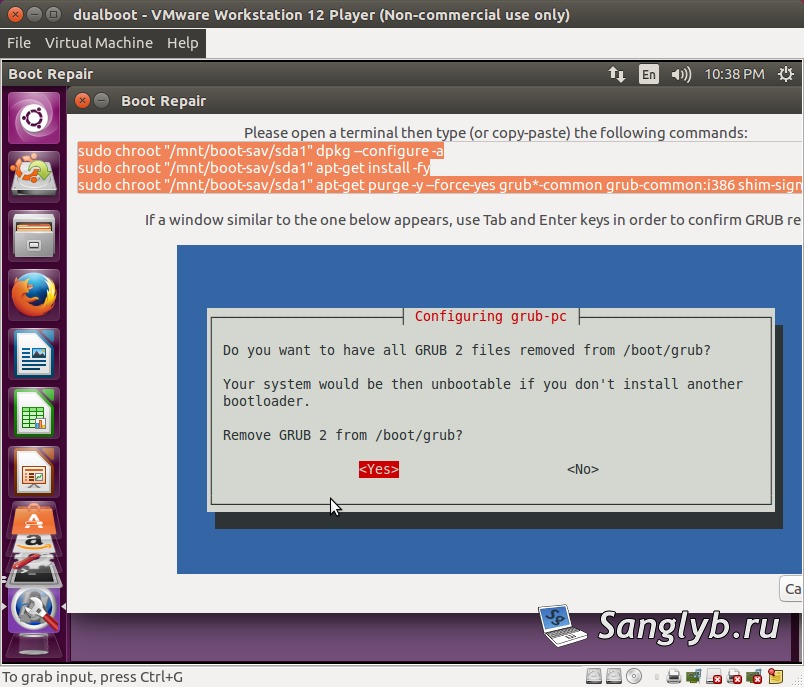Open the network connections indicator
804x687 pixels.
617,74
